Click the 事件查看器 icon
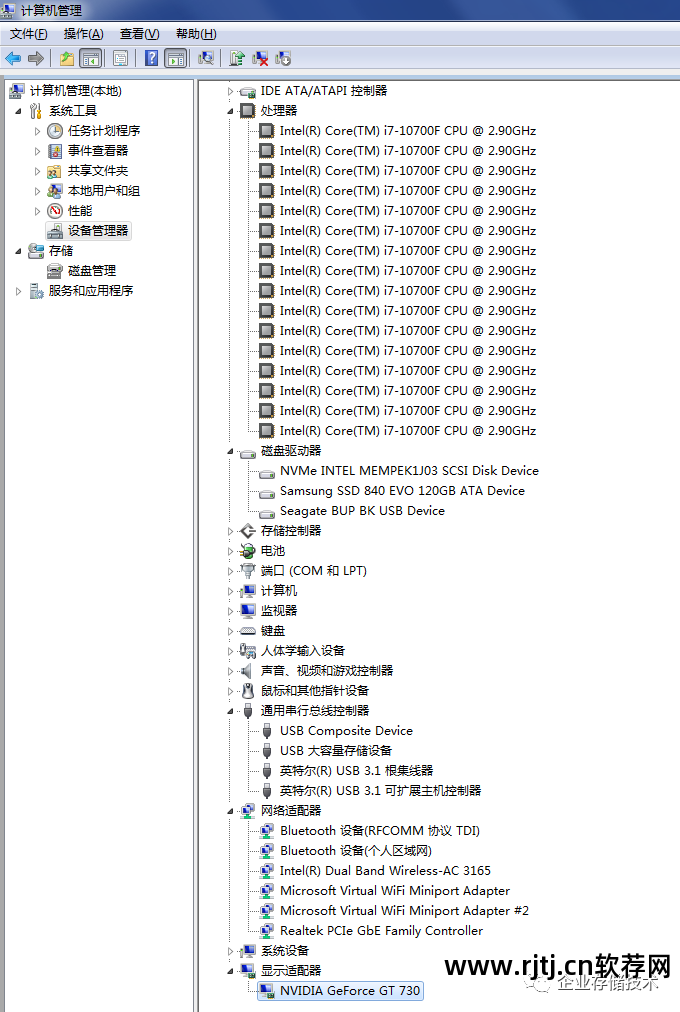Image resolution: width=680 pixels, height=1012 pixels. pos(55,151)
